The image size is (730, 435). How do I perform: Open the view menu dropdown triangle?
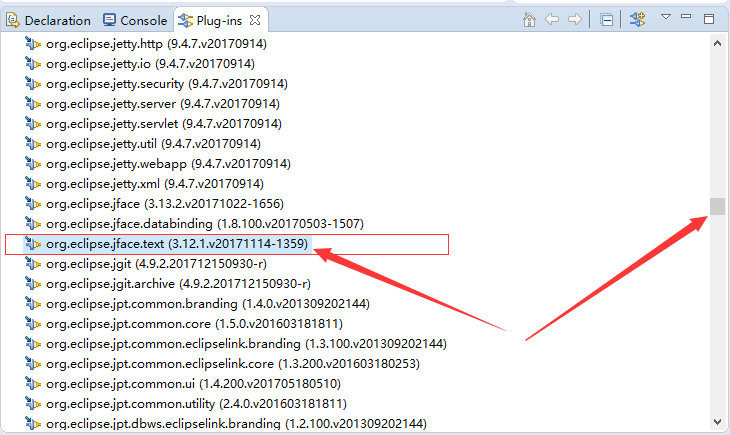coord(666,17)
